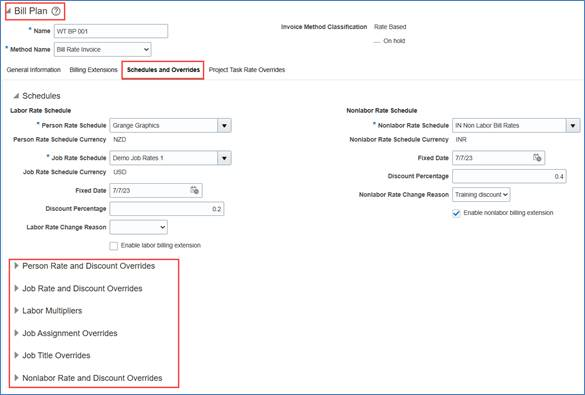
Task: Uncheck Enable nonlabor billing extension
Action: pyautogui.click(x=456, y=213)
